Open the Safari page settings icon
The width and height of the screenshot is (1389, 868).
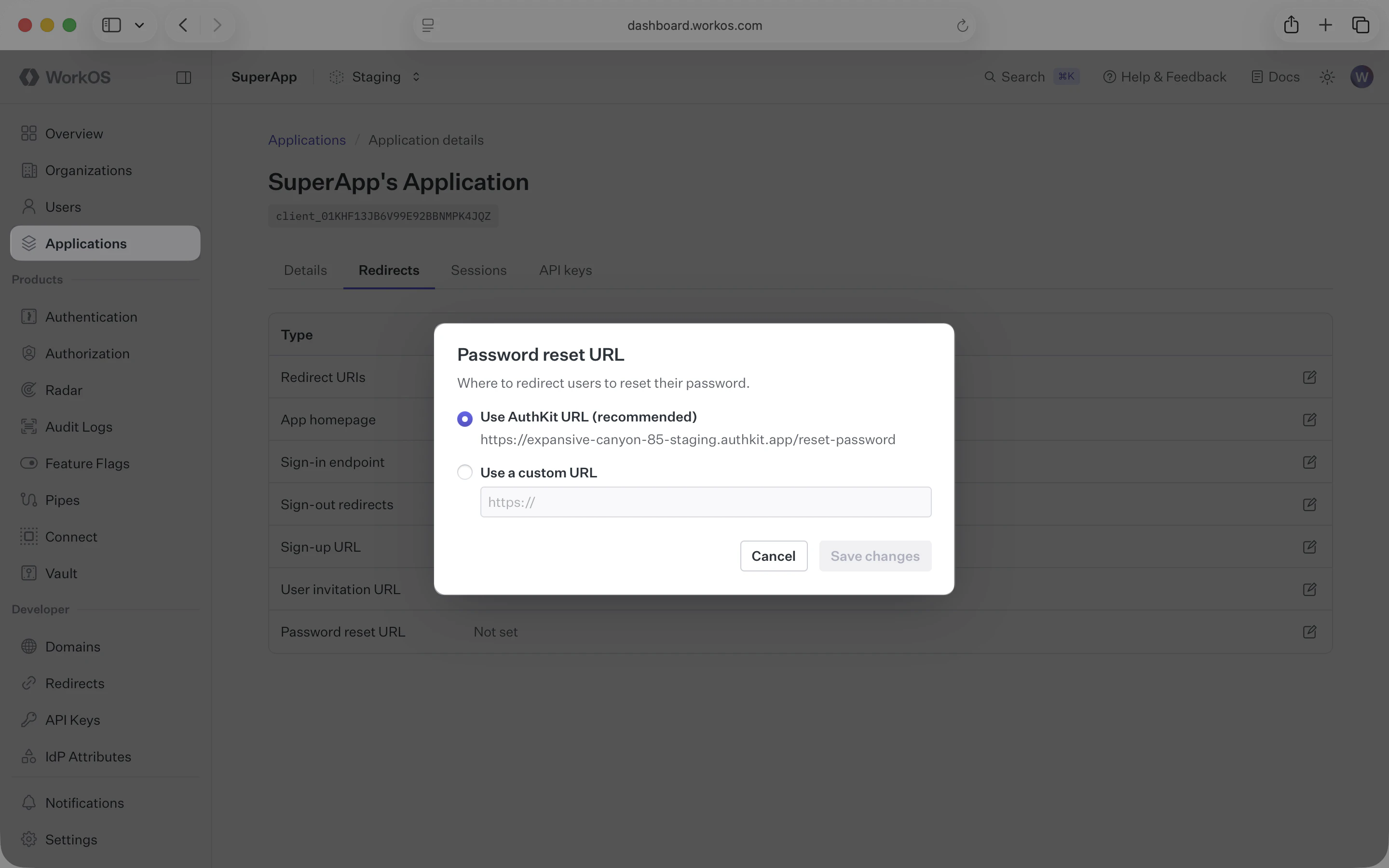point(428,25)
